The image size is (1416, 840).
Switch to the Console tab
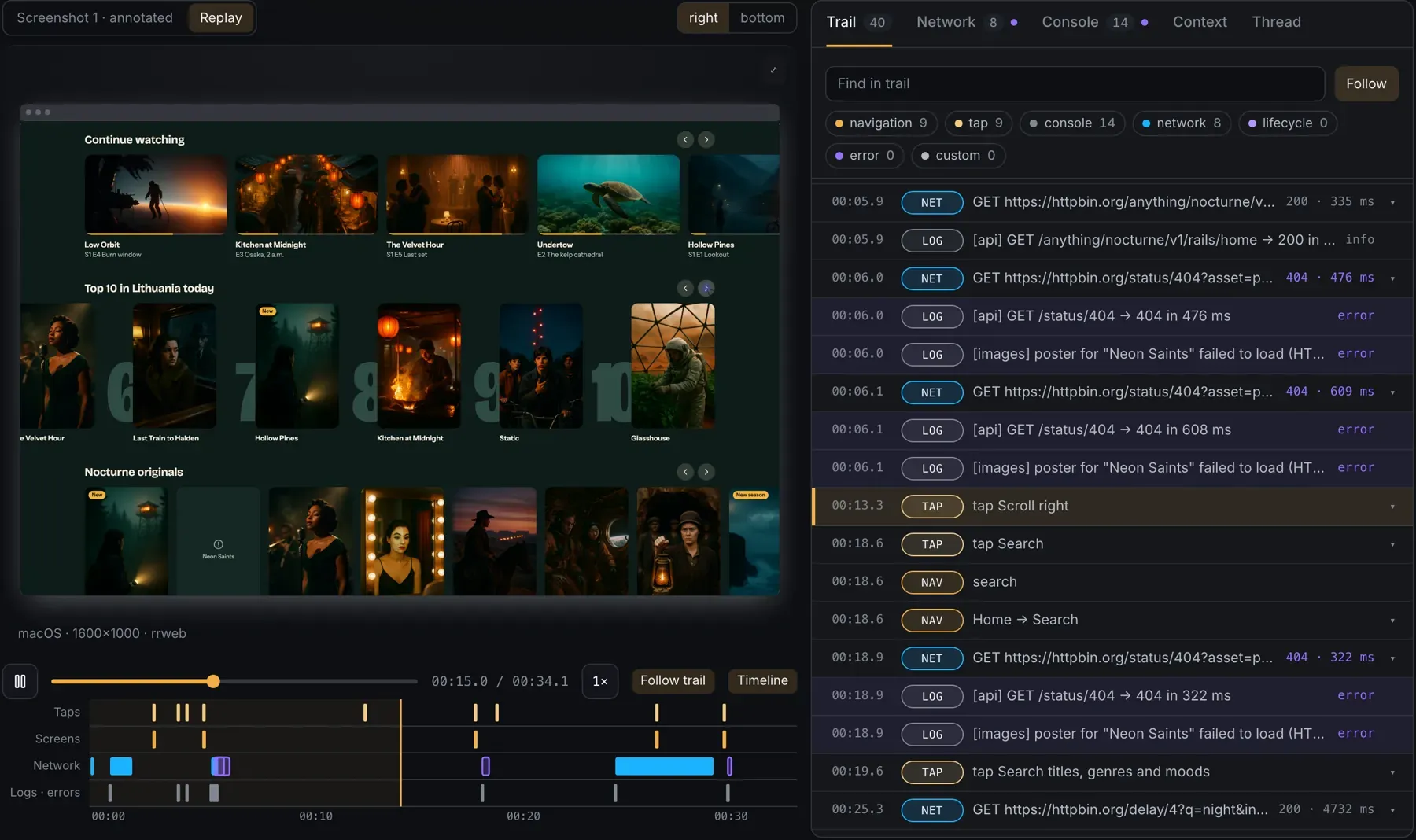point(1094,22)
